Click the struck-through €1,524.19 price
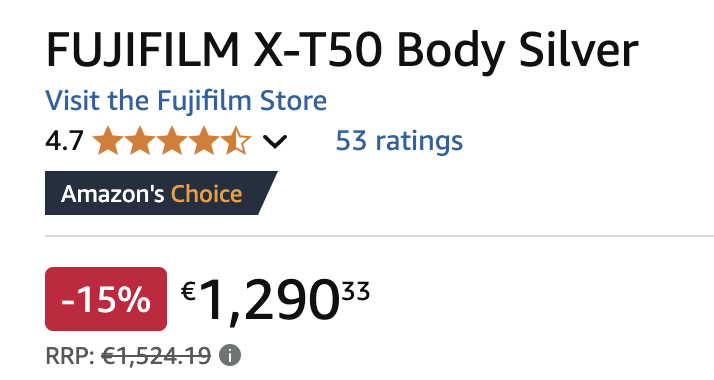Screen dimensions: 714x380 156,355
